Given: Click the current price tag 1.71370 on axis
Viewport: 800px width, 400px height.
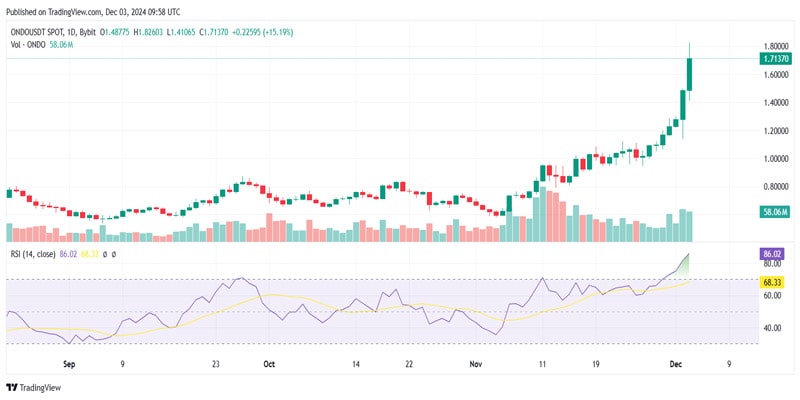Looking at the screenshot, I should click(774, 59).
